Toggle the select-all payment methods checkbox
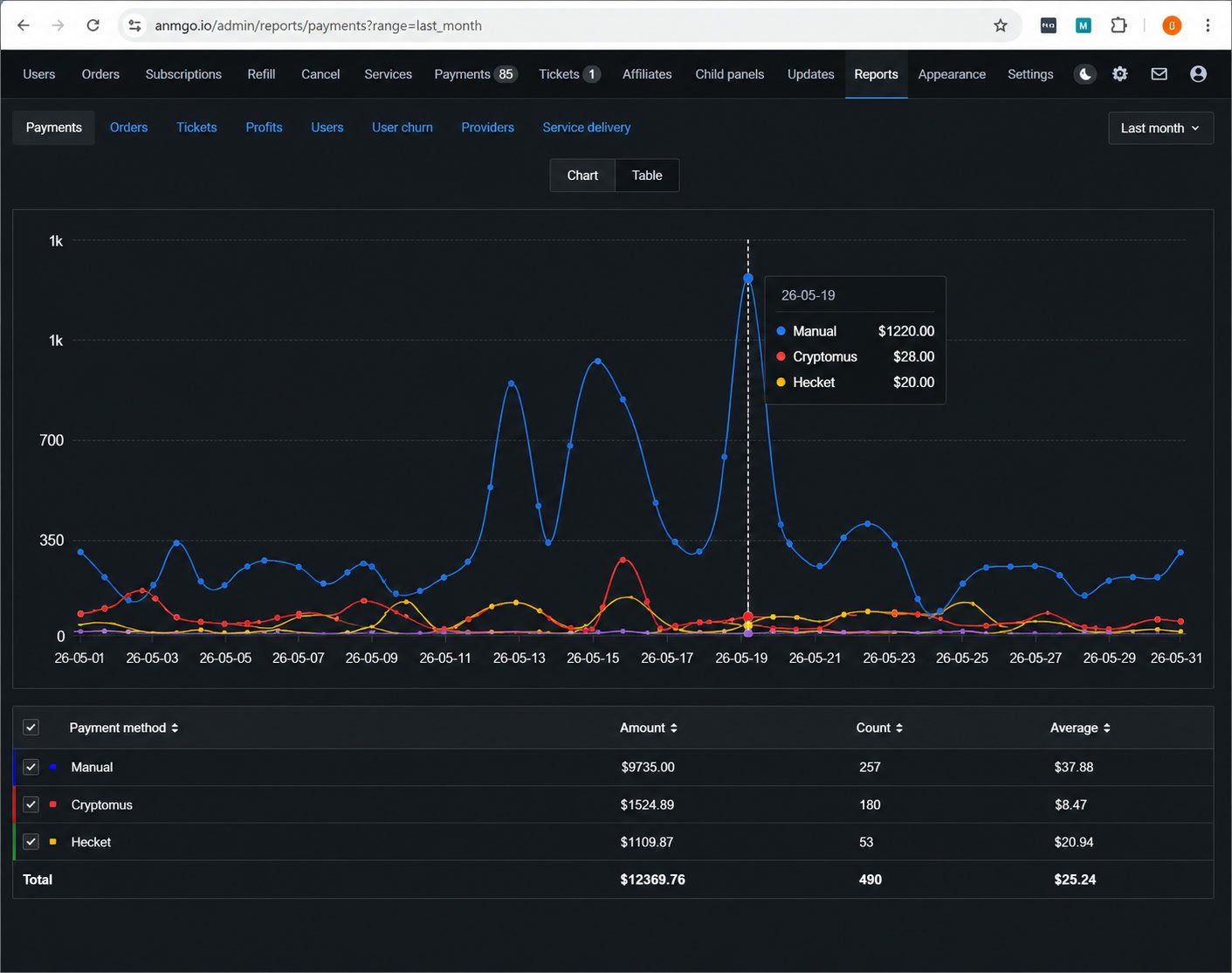Image resolution: width=1232 pixels, height=973 pixels. (x=31, y=728)
